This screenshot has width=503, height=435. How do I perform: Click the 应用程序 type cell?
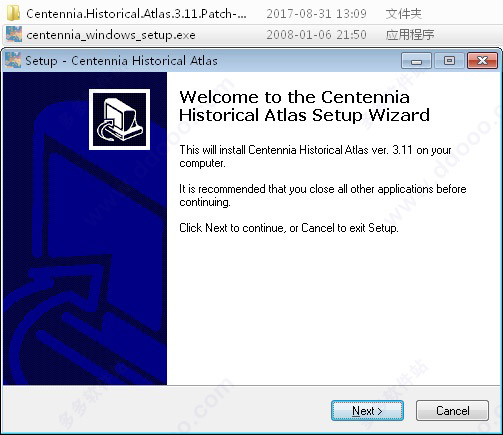click(410, 35)
